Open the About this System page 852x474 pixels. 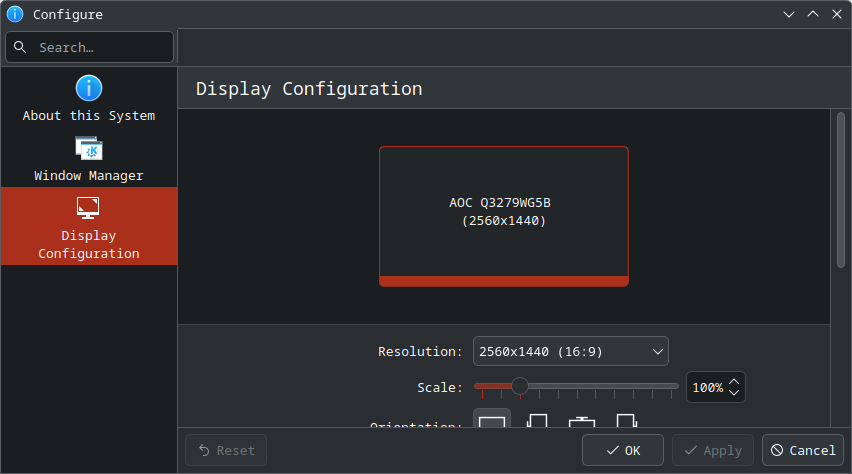[x=89, y=98]
